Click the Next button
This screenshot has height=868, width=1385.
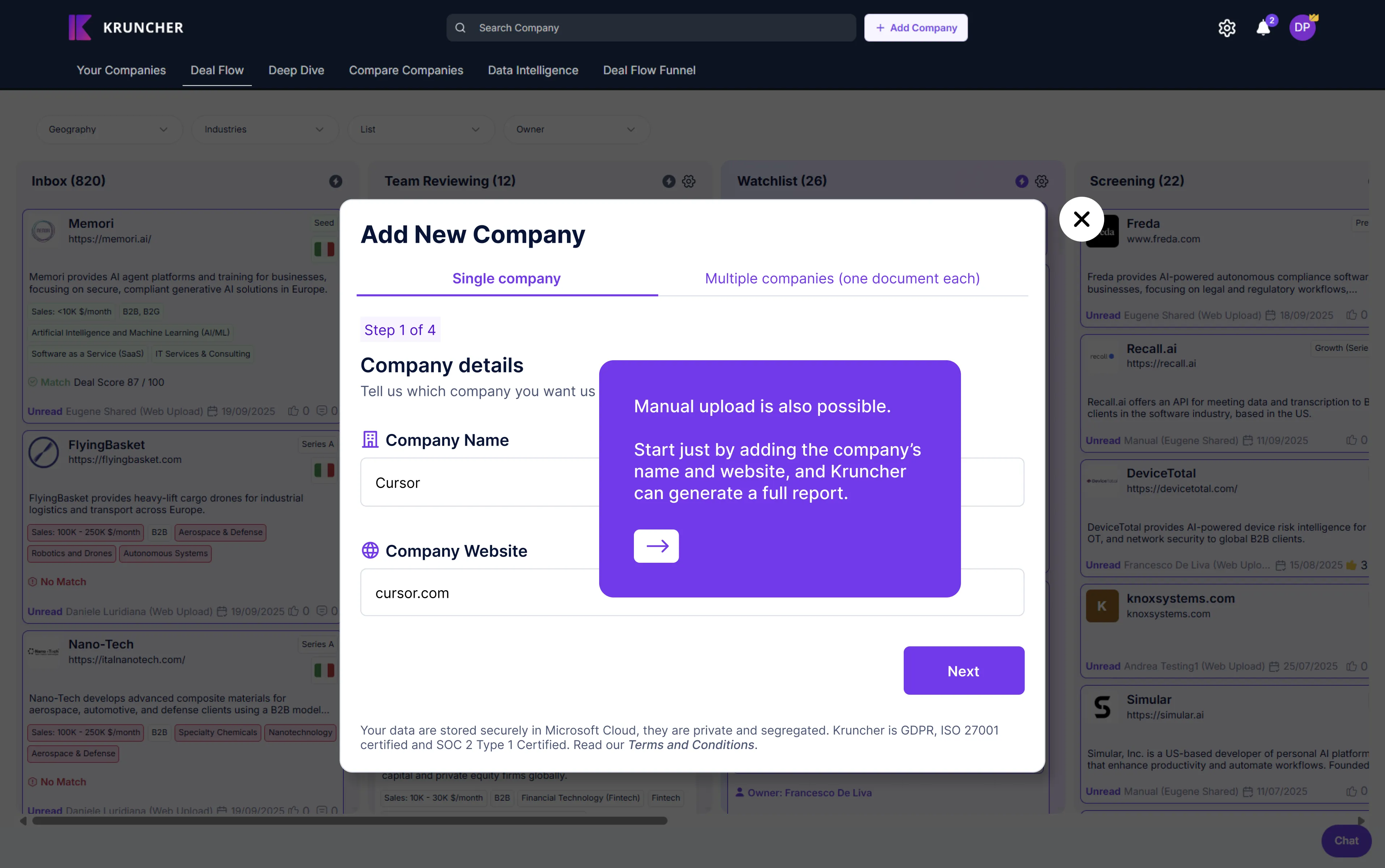click(963, 671)
